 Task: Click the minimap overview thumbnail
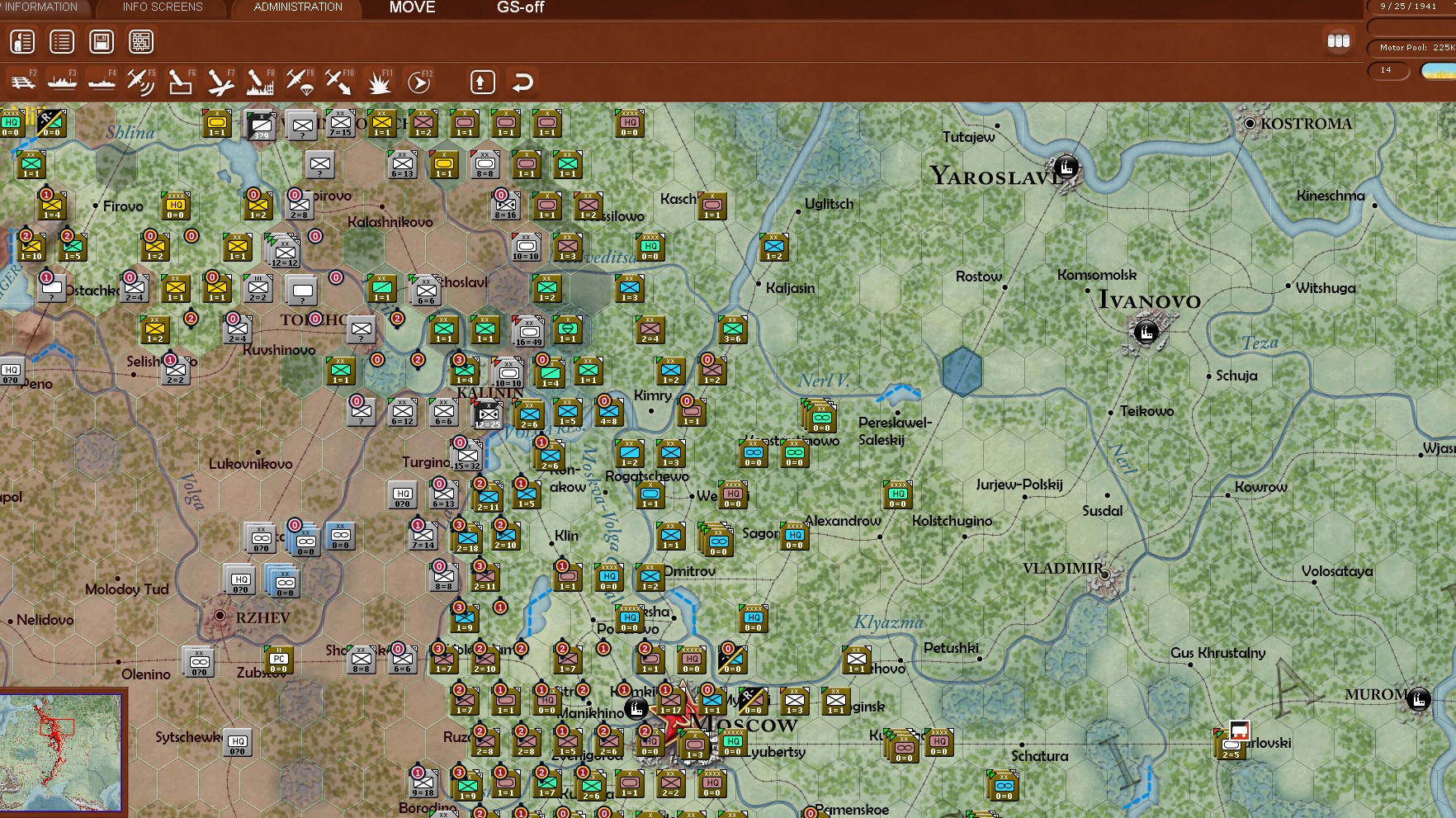pyautogui.click(x=61, y=752)
